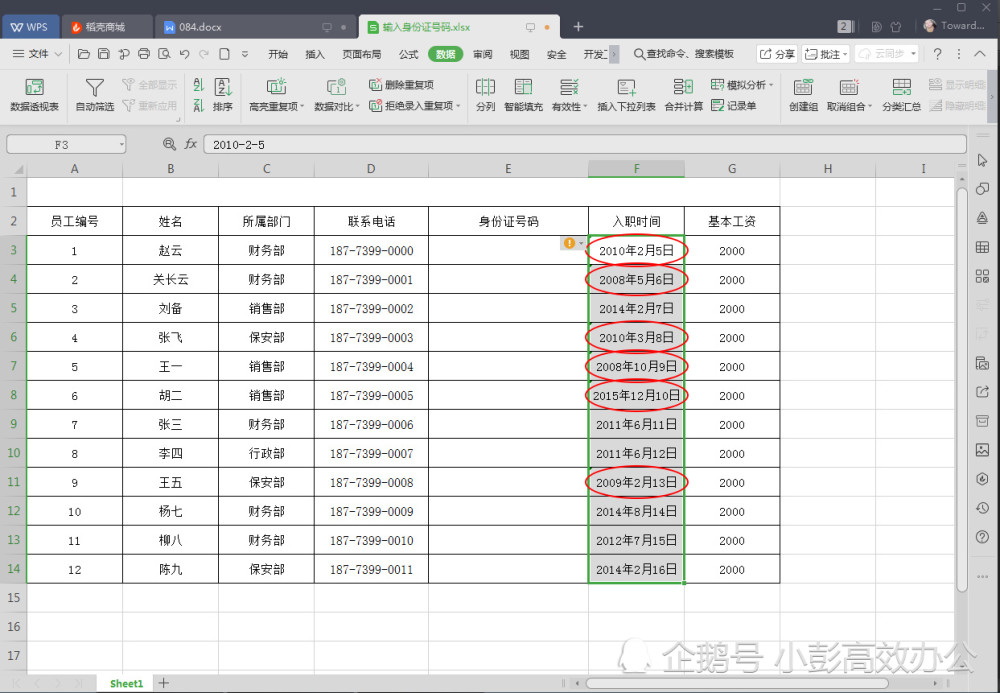Click 删除重复项 to remove duplicates
Viewport: 1000px width, 693px height.
(401, 85)
